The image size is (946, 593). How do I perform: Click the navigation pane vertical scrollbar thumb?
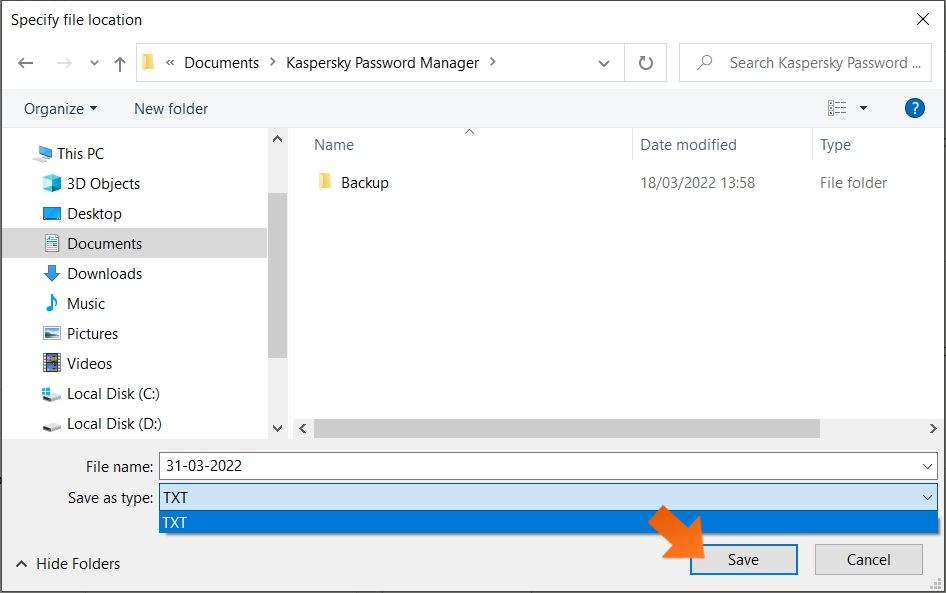pos(278,276)
